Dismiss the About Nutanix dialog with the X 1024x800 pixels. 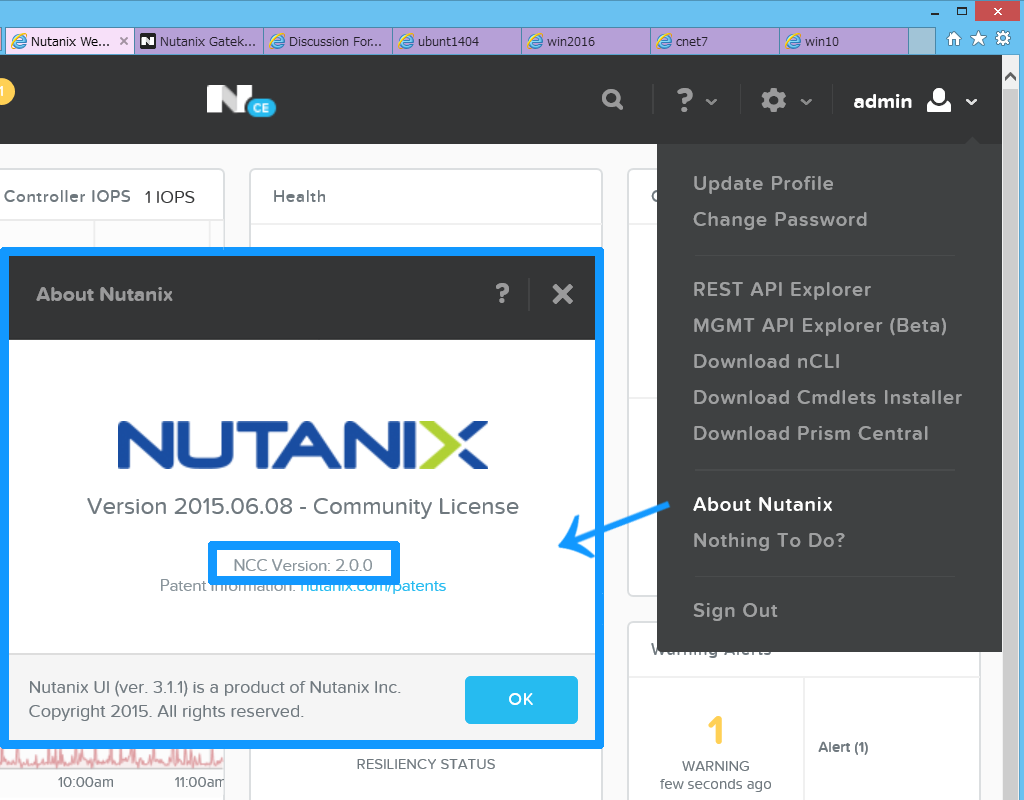pyautogui.click(x=562, y=294)
